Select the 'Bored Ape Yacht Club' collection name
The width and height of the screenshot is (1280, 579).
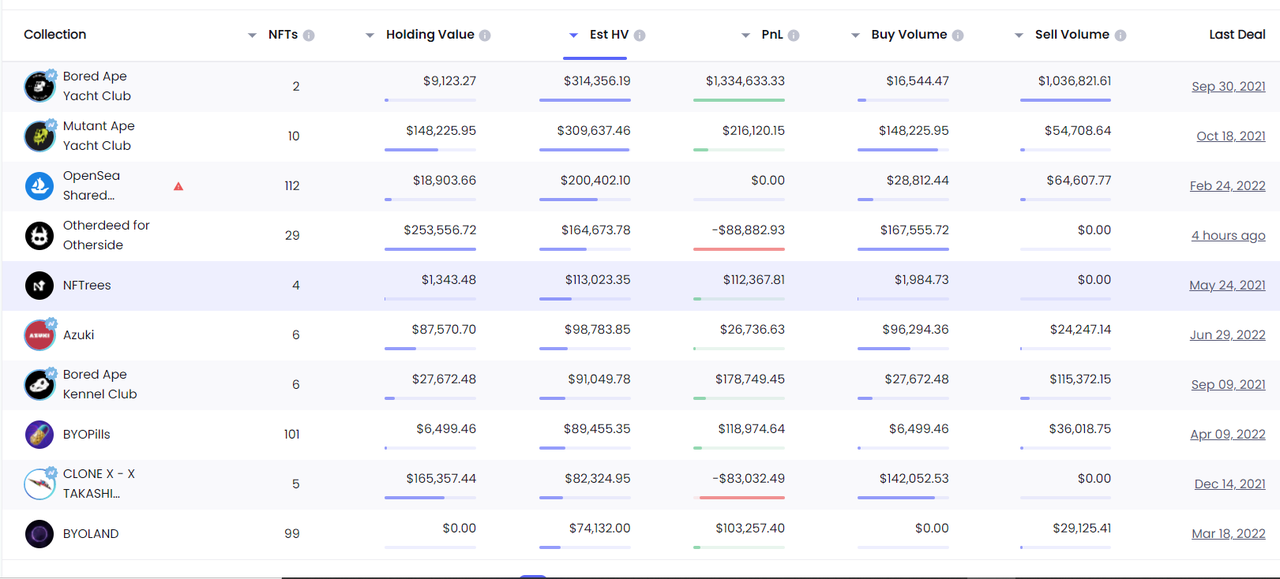tap(97, 86)
